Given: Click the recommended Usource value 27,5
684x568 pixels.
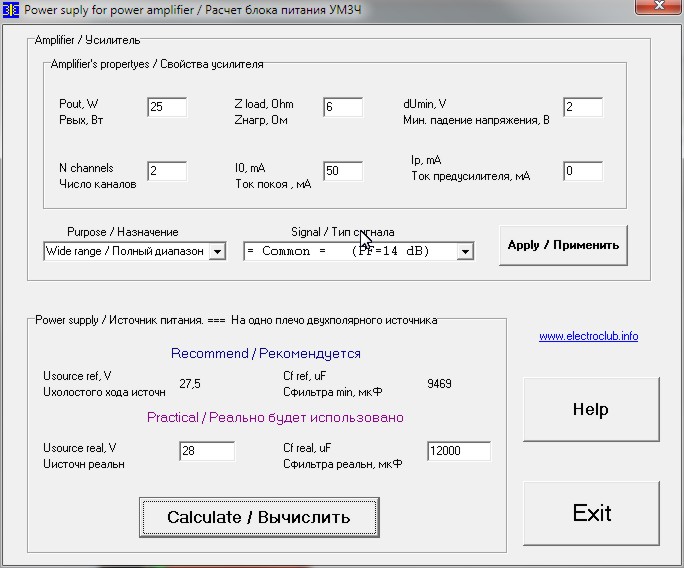Looking at the screenshot, I should pos(190,384).
